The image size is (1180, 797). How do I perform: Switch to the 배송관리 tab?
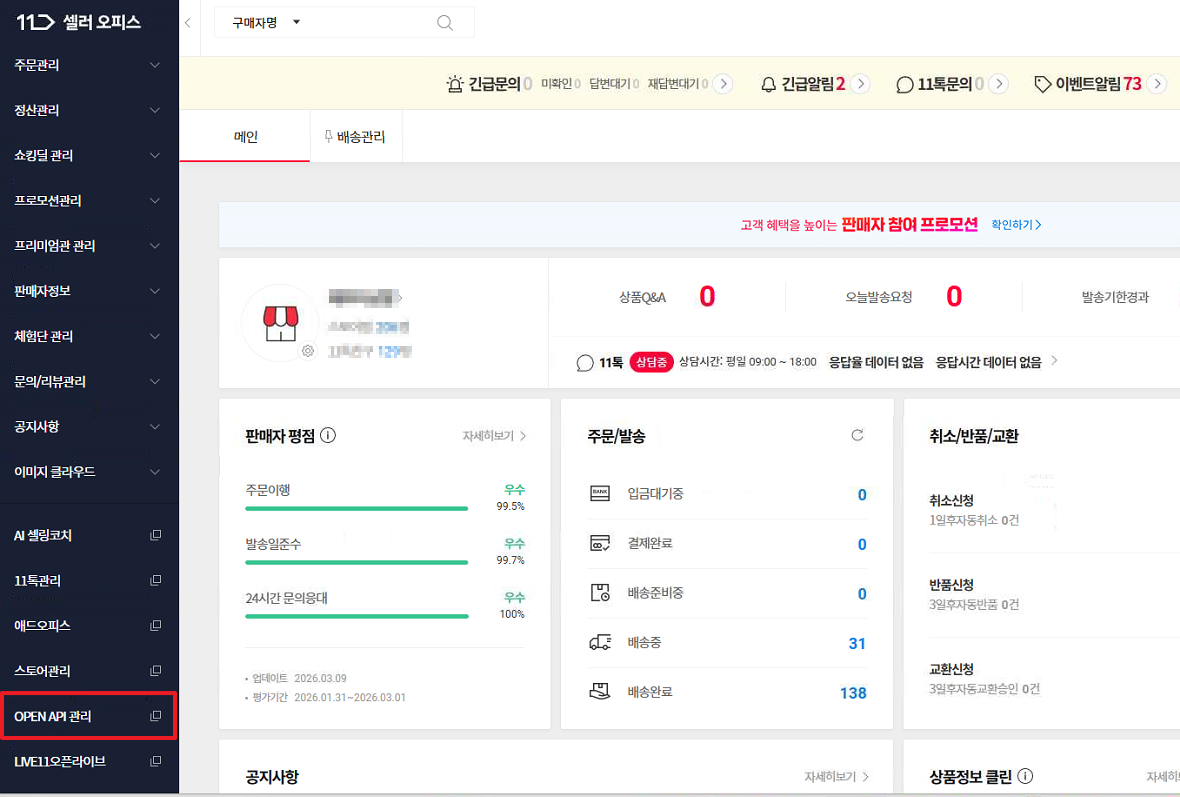(x=355, y=137)
